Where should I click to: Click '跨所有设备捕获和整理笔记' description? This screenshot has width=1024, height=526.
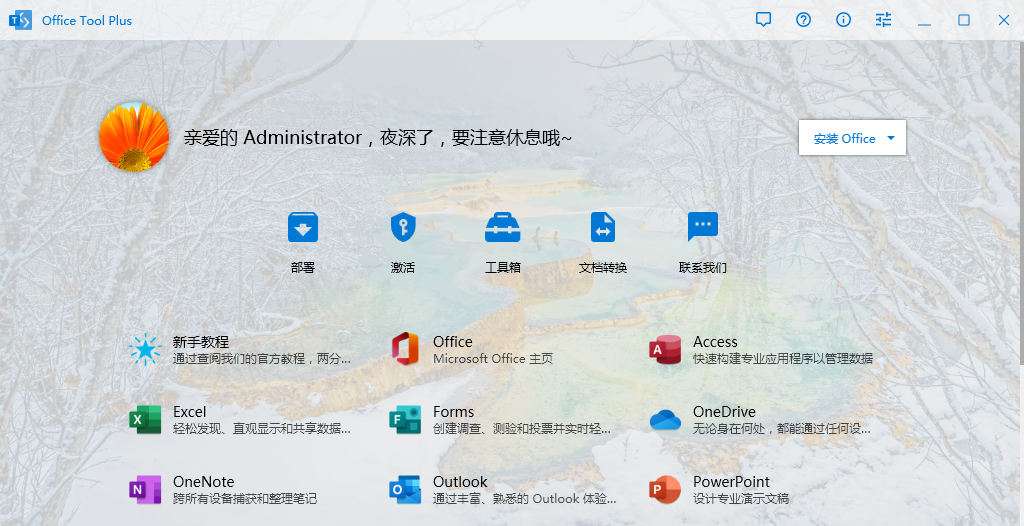[245, 499]
